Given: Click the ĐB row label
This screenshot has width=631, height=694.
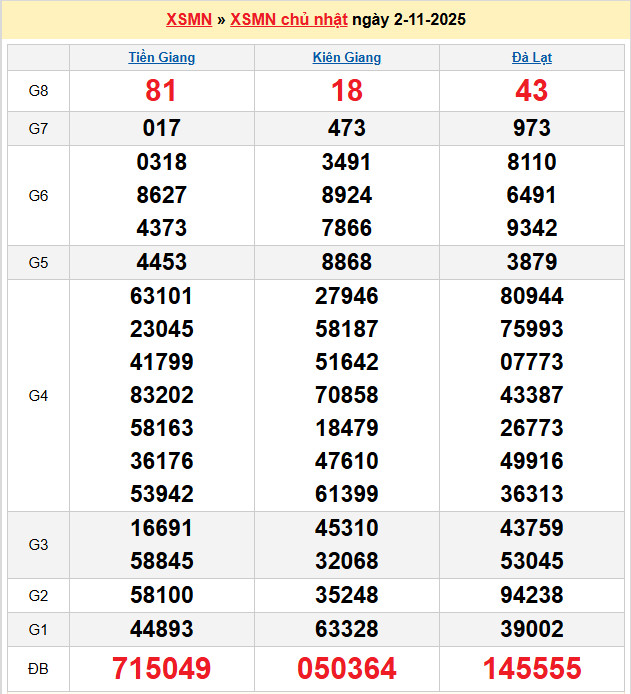Looking at the screenshot, I should (x=38, y=668).
